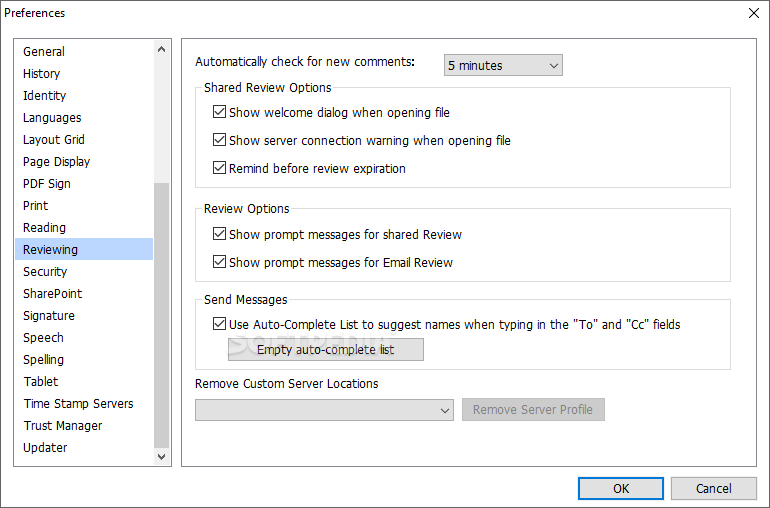The image size is (770, 508).
Task: Uncheck Remind before review expiration
Action: tap(220, 168)
